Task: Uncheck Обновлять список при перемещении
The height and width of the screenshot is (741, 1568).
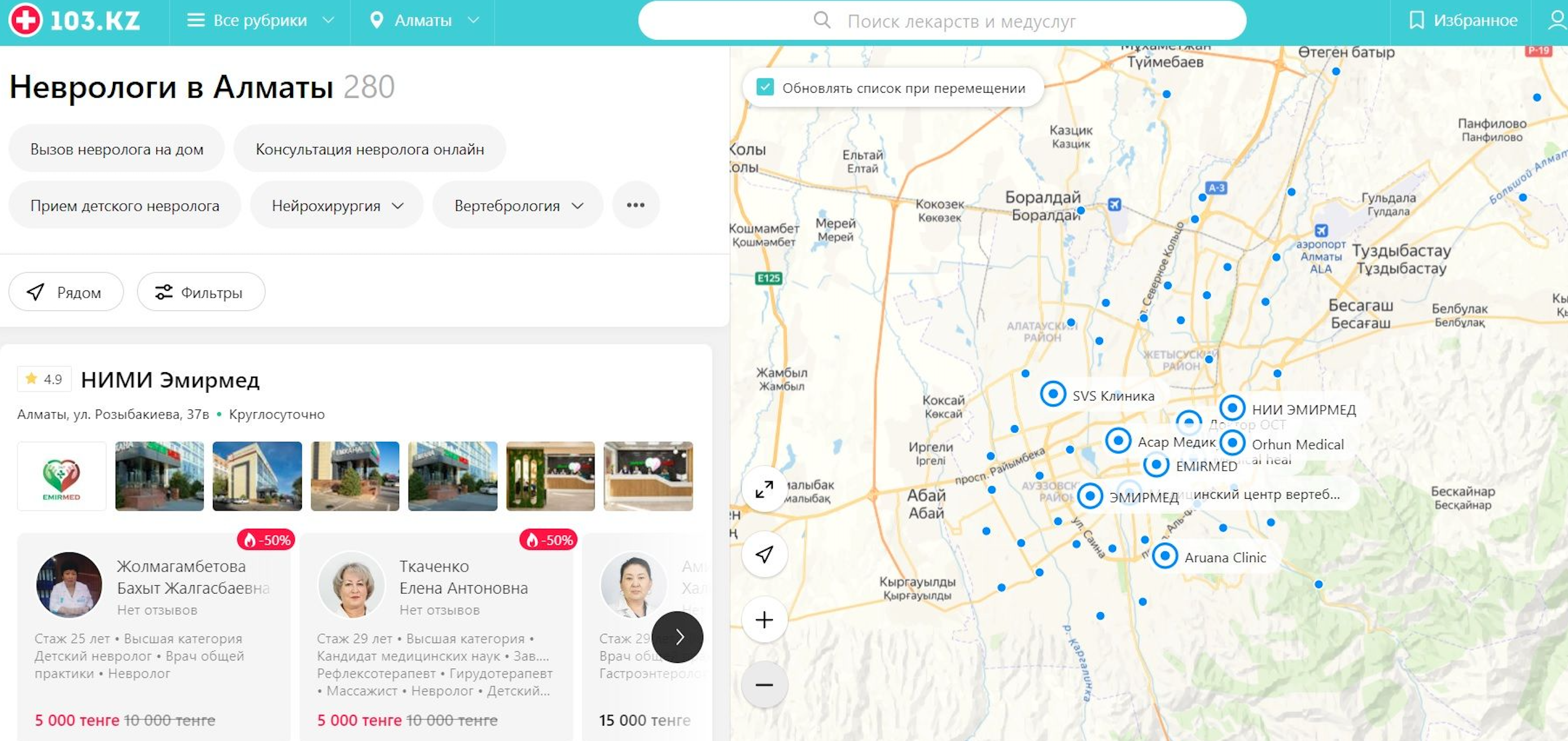Action: (x=765, y=88)
